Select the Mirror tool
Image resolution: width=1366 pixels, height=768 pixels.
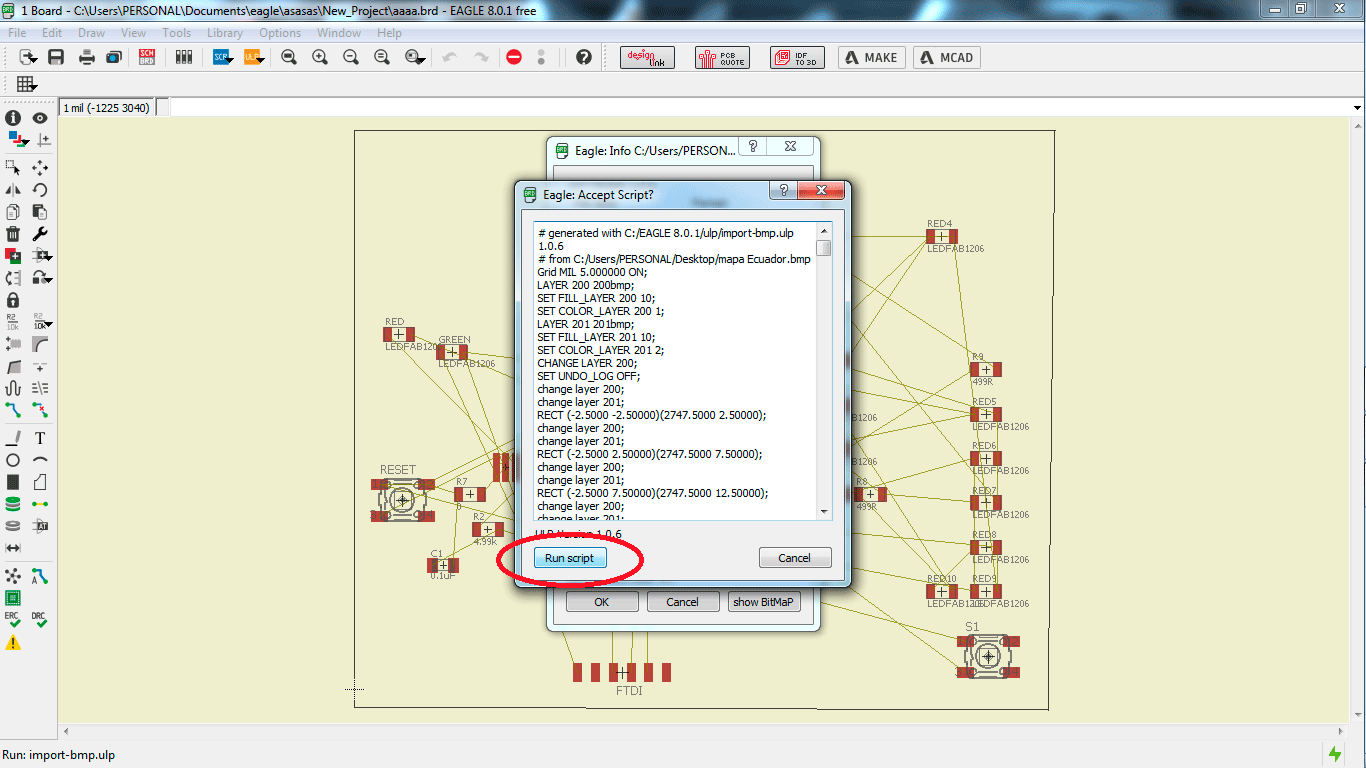point(13,189)
